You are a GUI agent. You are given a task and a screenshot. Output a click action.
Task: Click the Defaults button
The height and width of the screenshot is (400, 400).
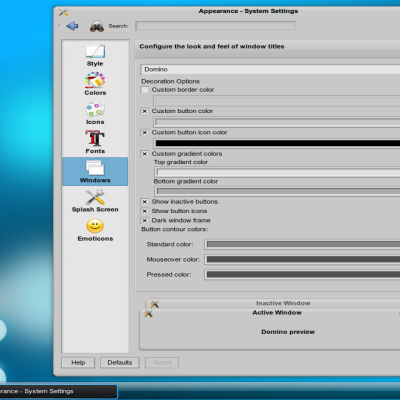tap(120, 363)
